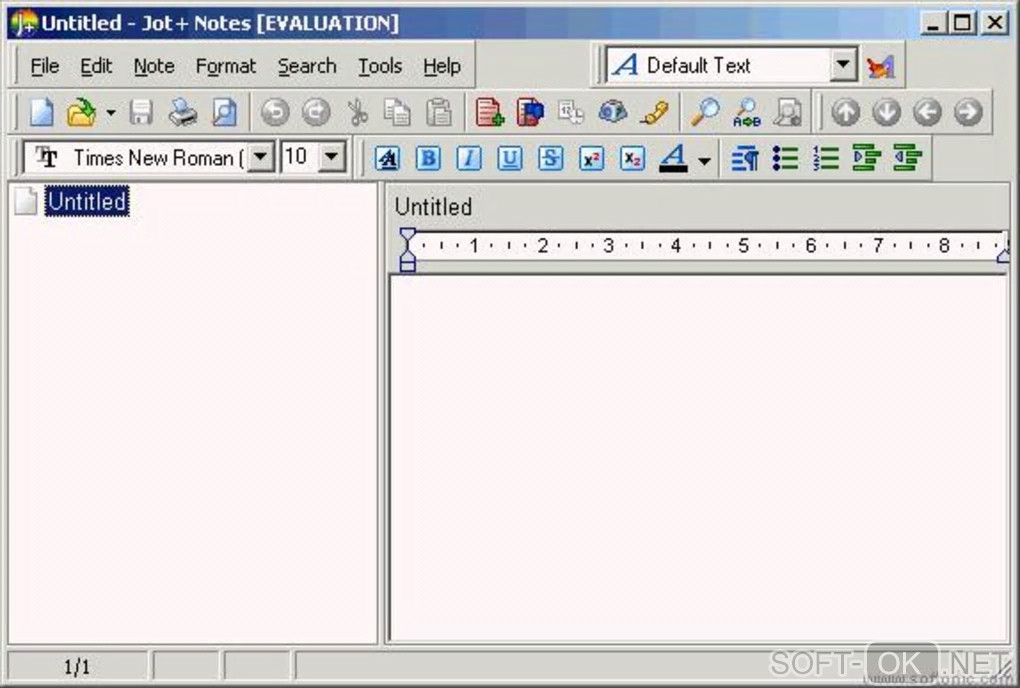
Task: Open the File menu
Action: pos(45,66)
